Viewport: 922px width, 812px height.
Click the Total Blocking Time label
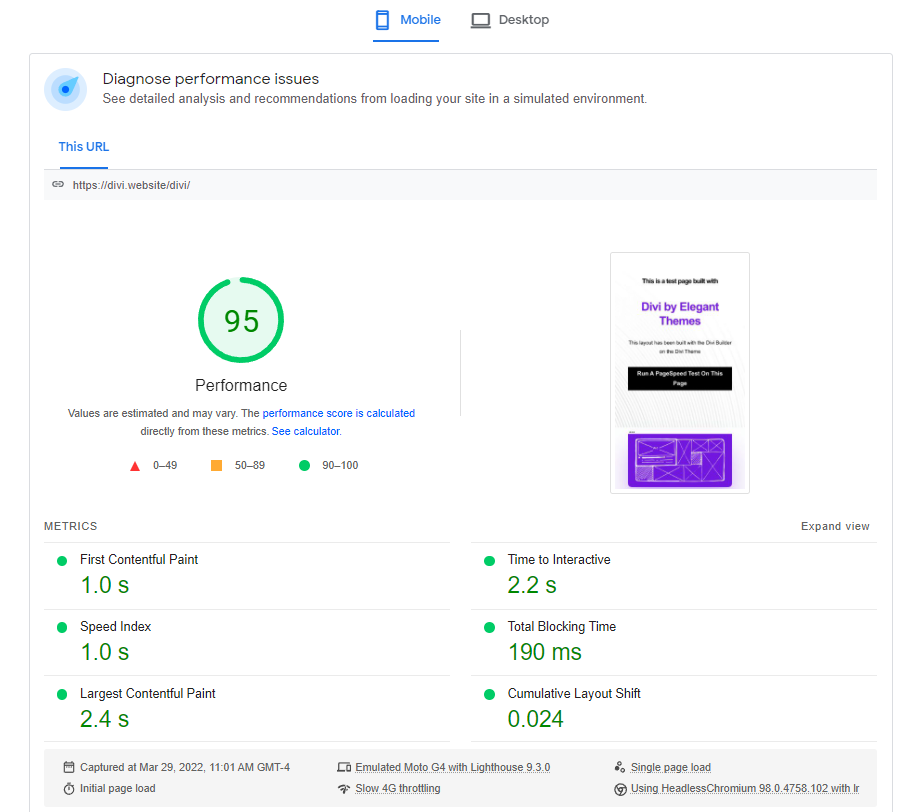click(562, 627)
